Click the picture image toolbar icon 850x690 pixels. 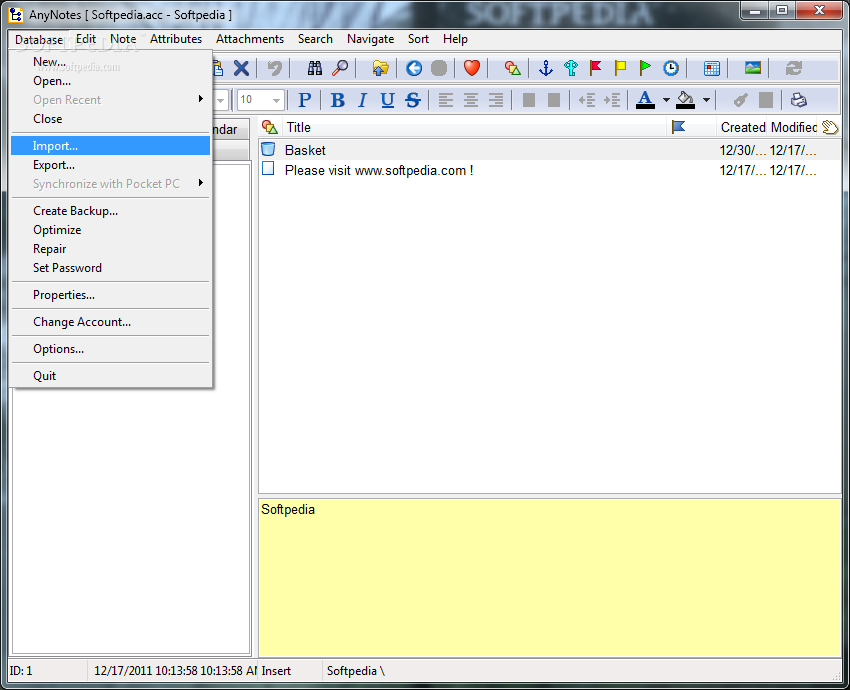point(752,68)
